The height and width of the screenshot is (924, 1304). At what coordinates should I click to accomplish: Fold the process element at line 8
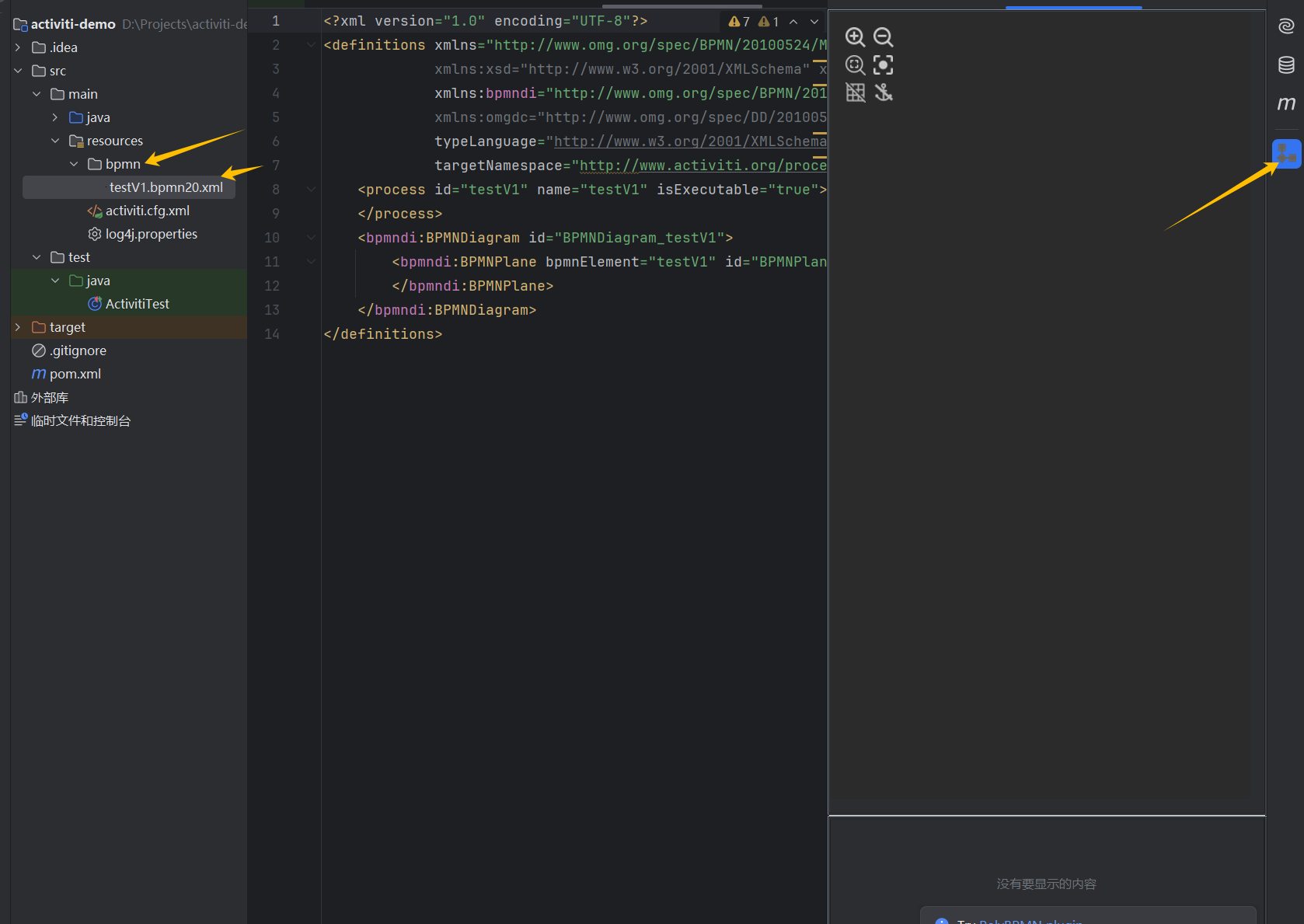tap(311, 190)
